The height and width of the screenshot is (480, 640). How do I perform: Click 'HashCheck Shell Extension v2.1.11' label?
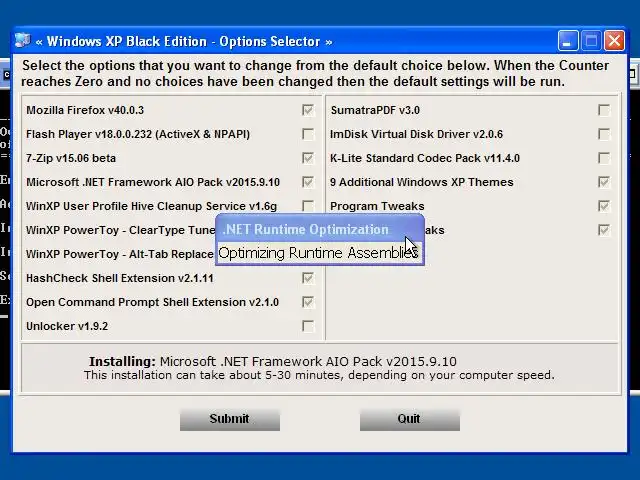click(x=120, y=278)
